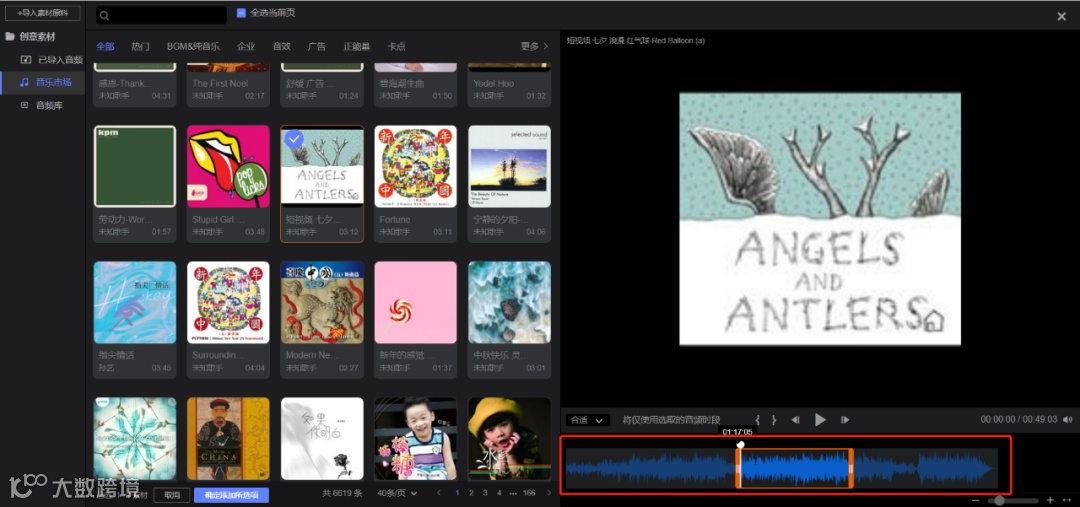The image size is (1080, 507).
Task: Select the Modern Ne... track thumbnail
Action: (x=322, y=302)
